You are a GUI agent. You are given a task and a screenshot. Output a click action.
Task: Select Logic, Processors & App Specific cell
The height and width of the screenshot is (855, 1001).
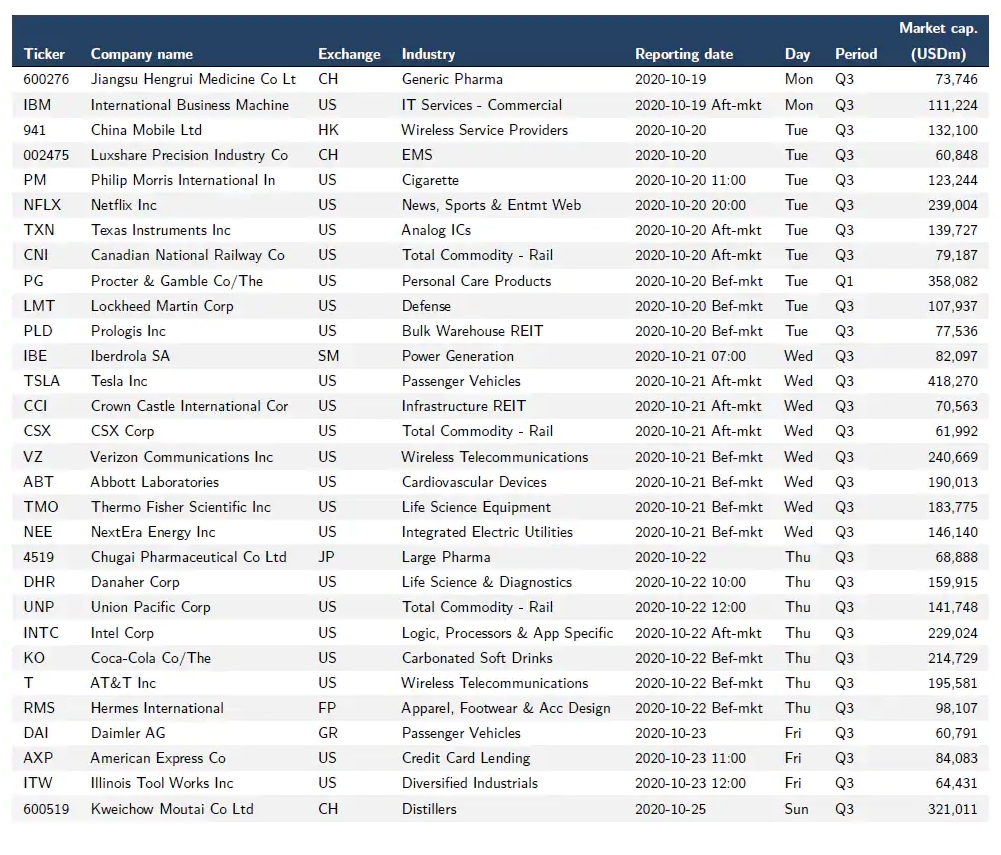[x=508, y=633]
